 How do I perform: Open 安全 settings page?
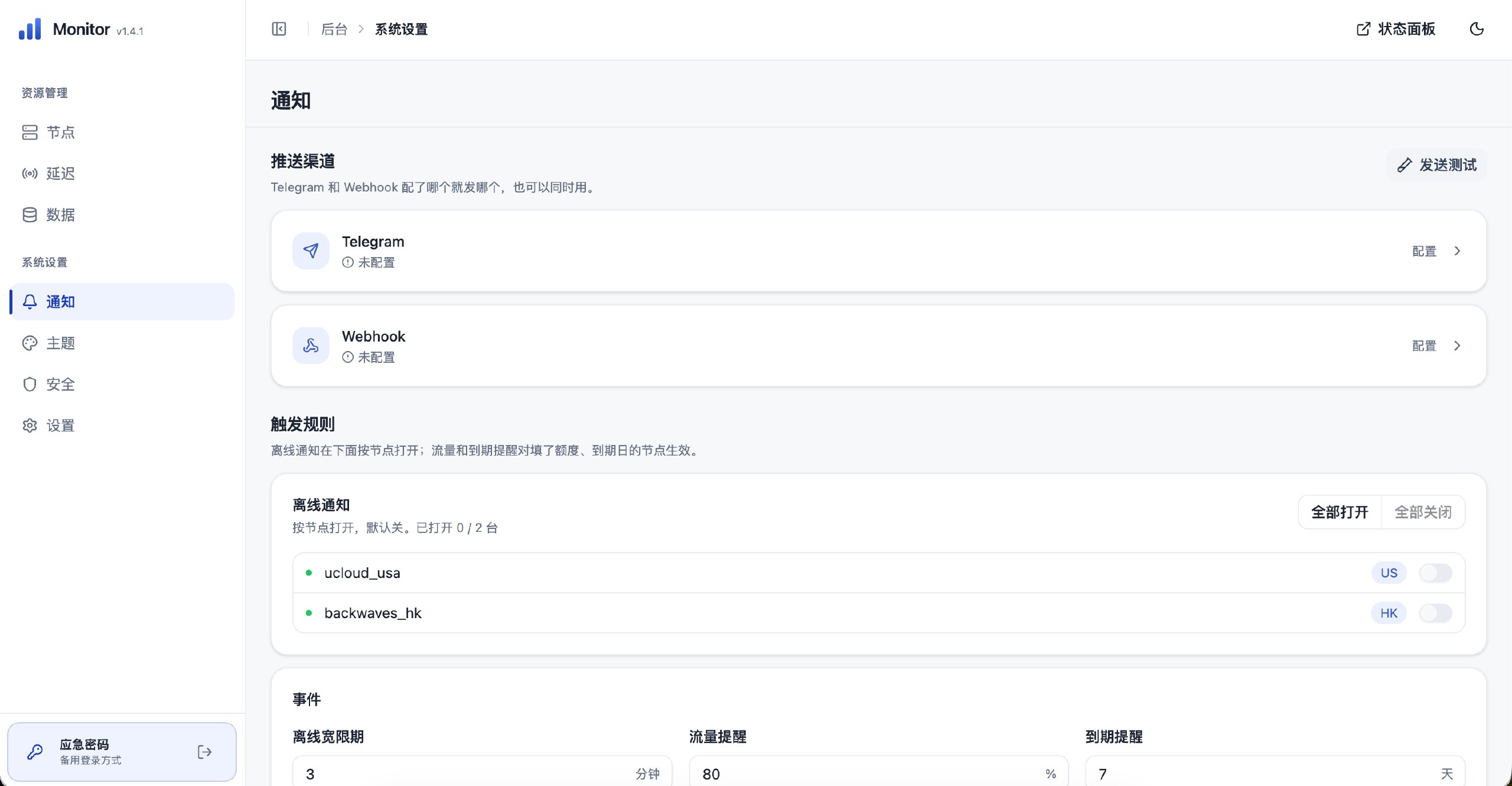click(122, 385)
